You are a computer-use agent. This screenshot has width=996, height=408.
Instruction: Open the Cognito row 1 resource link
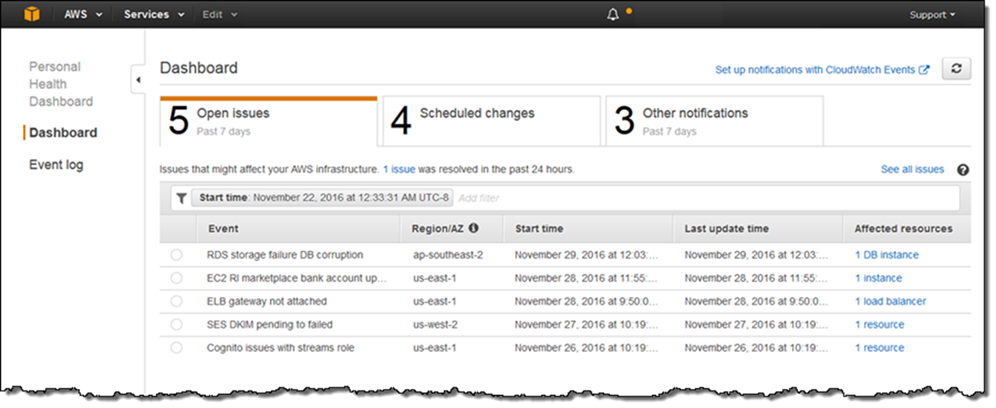tap(879, 348)
